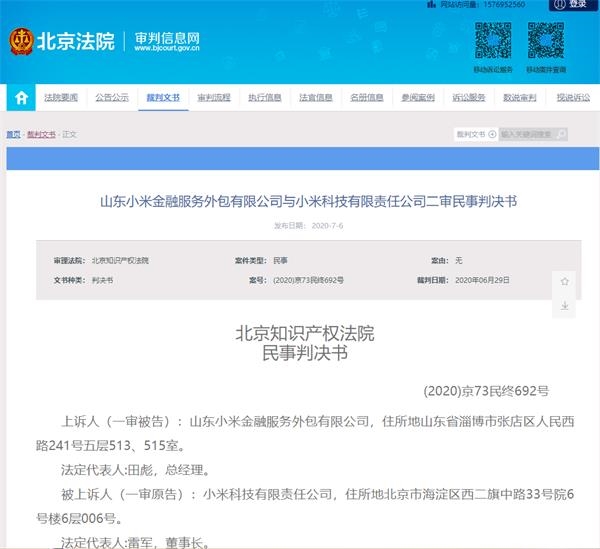Image resolution: width=600 pixels, height=549 pixels.
Task: Select the 裁判文书 nav tab
Action: tap(163, 98)
